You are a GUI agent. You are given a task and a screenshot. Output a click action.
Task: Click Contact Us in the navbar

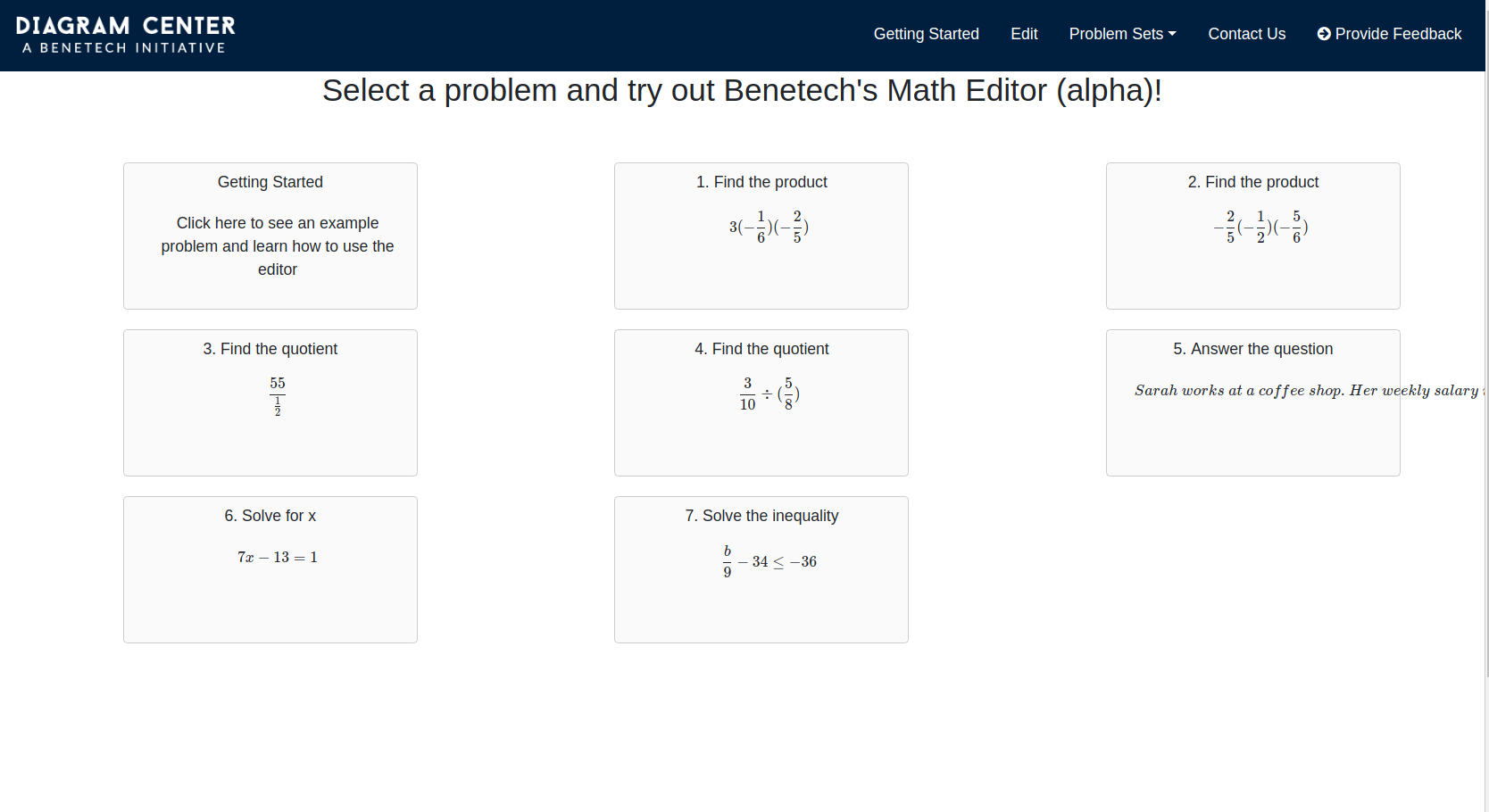click(x=1246, y=33)
